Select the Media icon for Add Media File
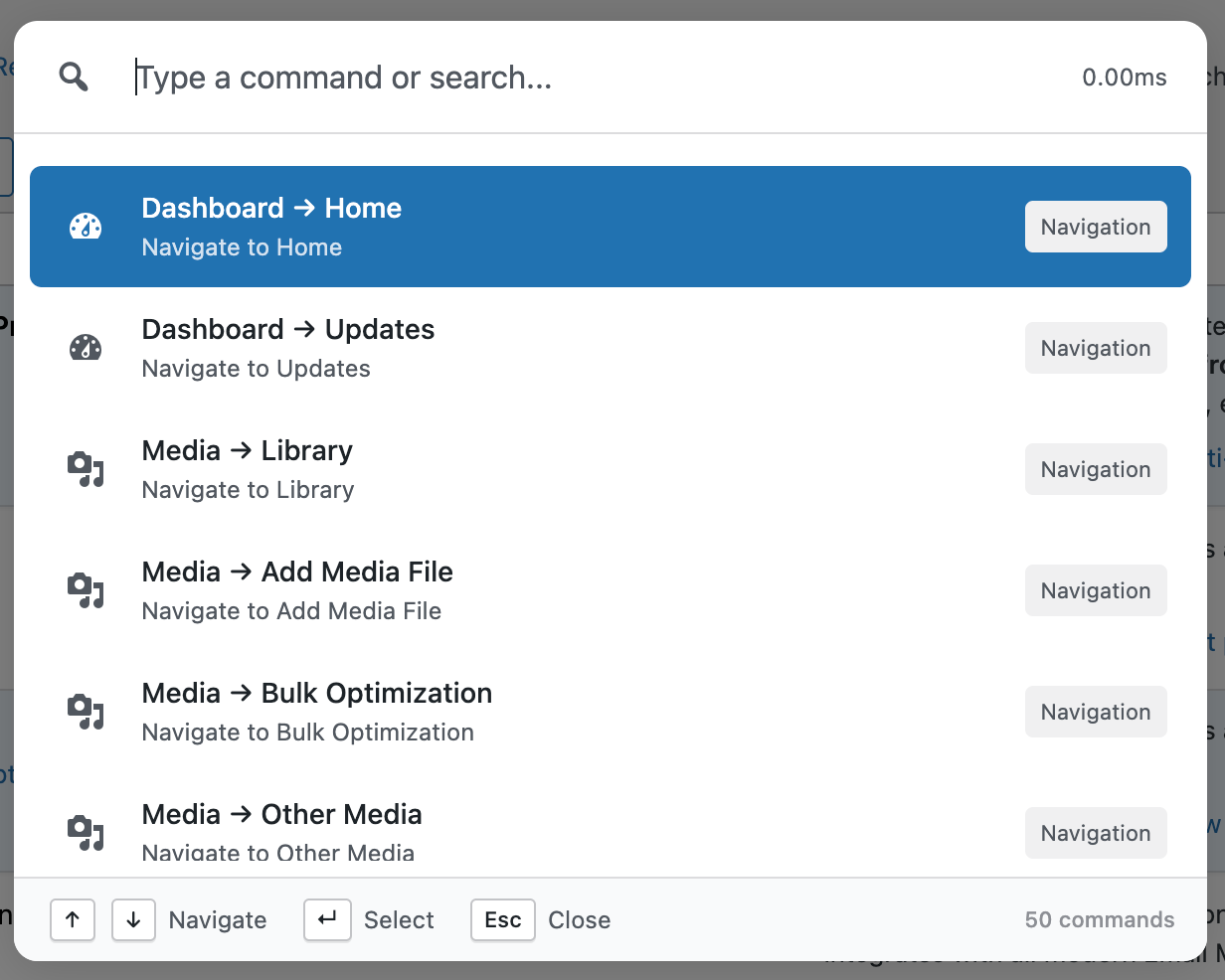Image resolution: width=1225 pixels, height=980 pixels. tap(86, 590)
